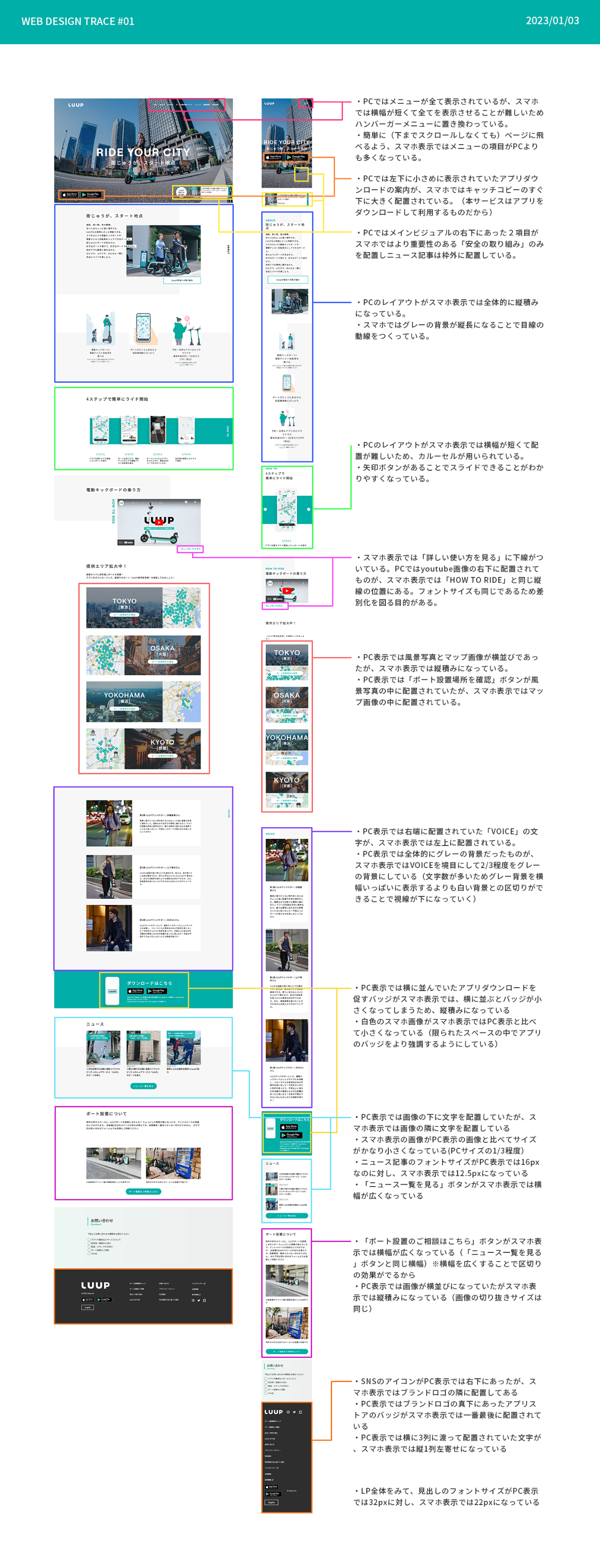Click port location button on PC OSAKA card
Image resolution: width=600 pixels, height=1568 pixels.
click(162, 661)
